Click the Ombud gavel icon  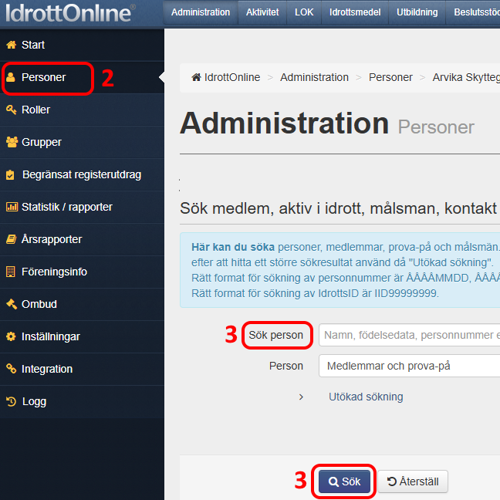(11, 304)
